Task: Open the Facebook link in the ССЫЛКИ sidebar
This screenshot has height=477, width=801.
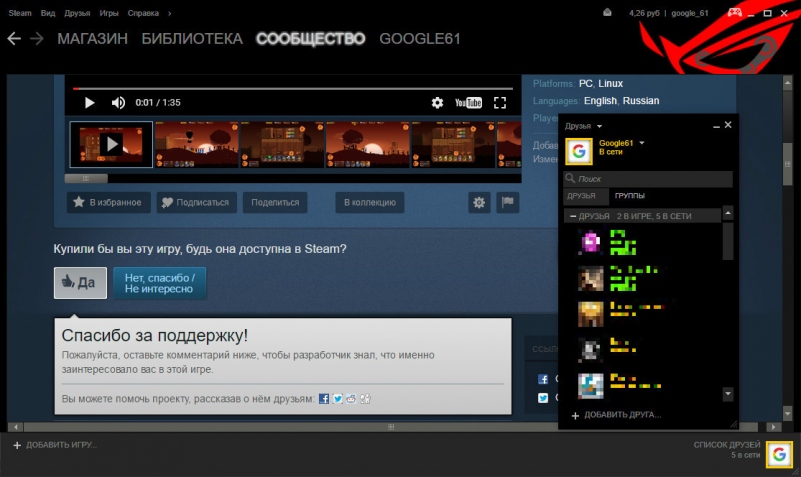Action: [543, 379]
